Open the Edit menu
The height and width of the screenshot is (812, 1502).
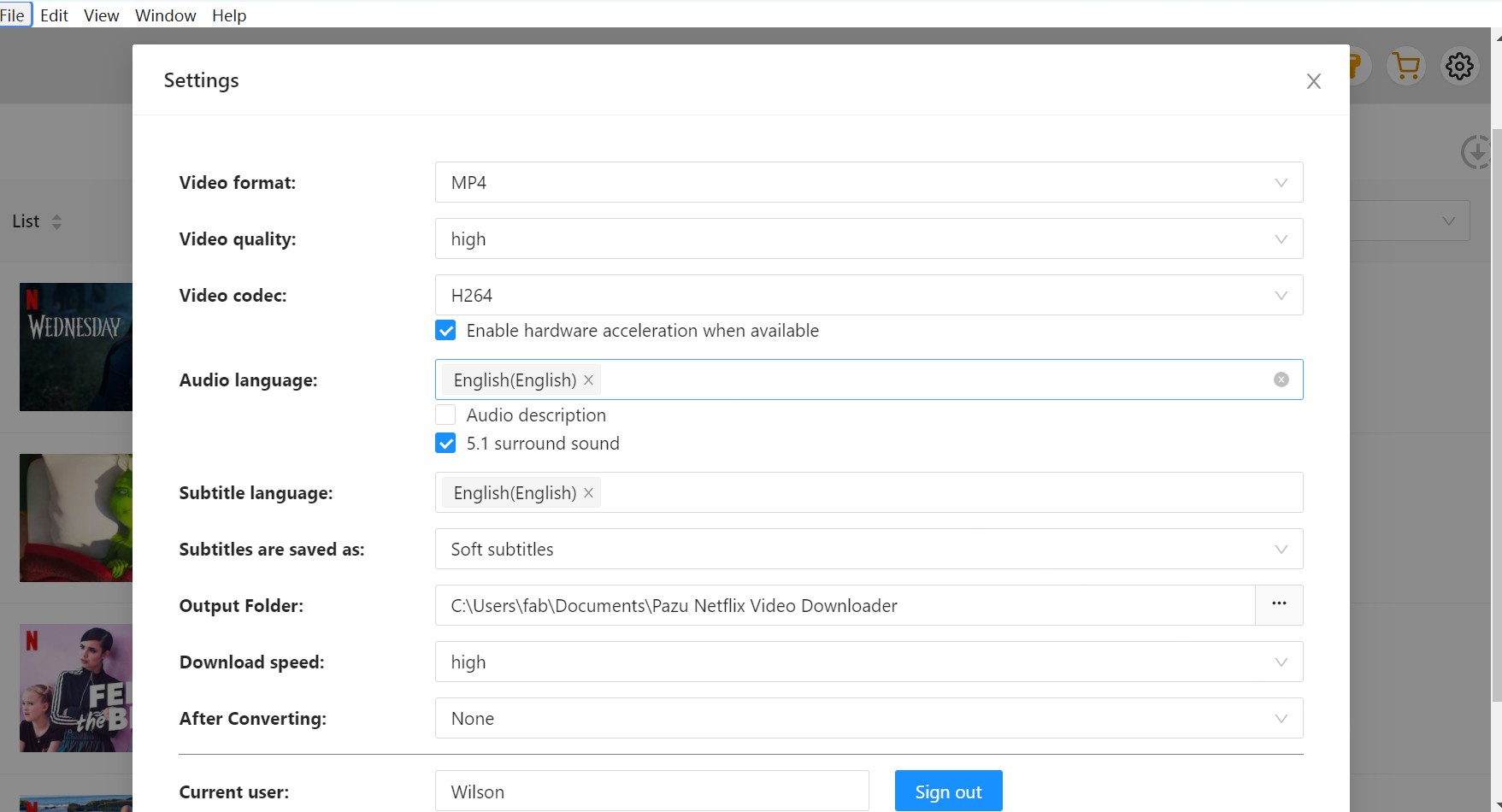click(54, 15)
